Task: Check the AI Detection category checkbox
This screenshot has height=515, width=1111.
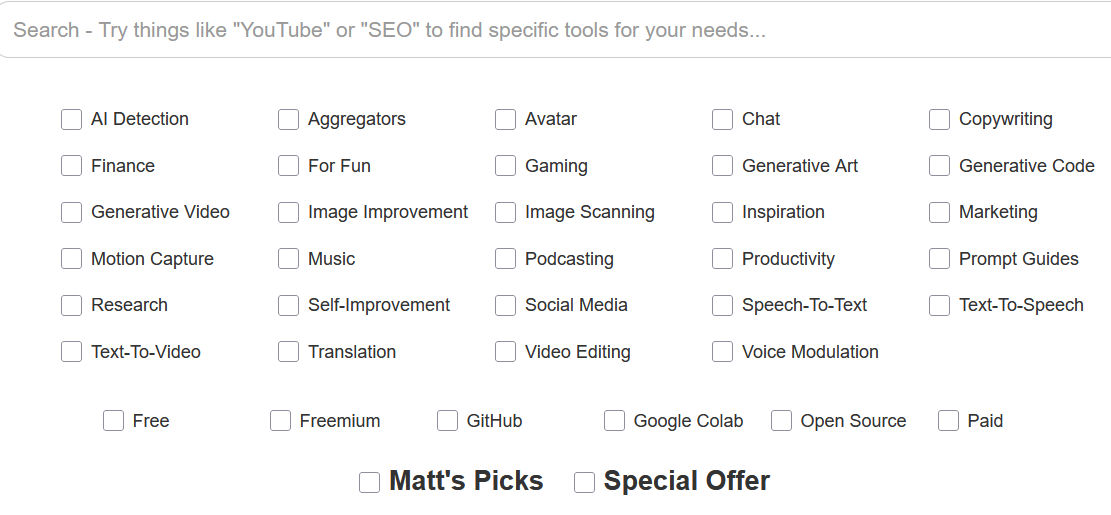Action: pos(72,120)
